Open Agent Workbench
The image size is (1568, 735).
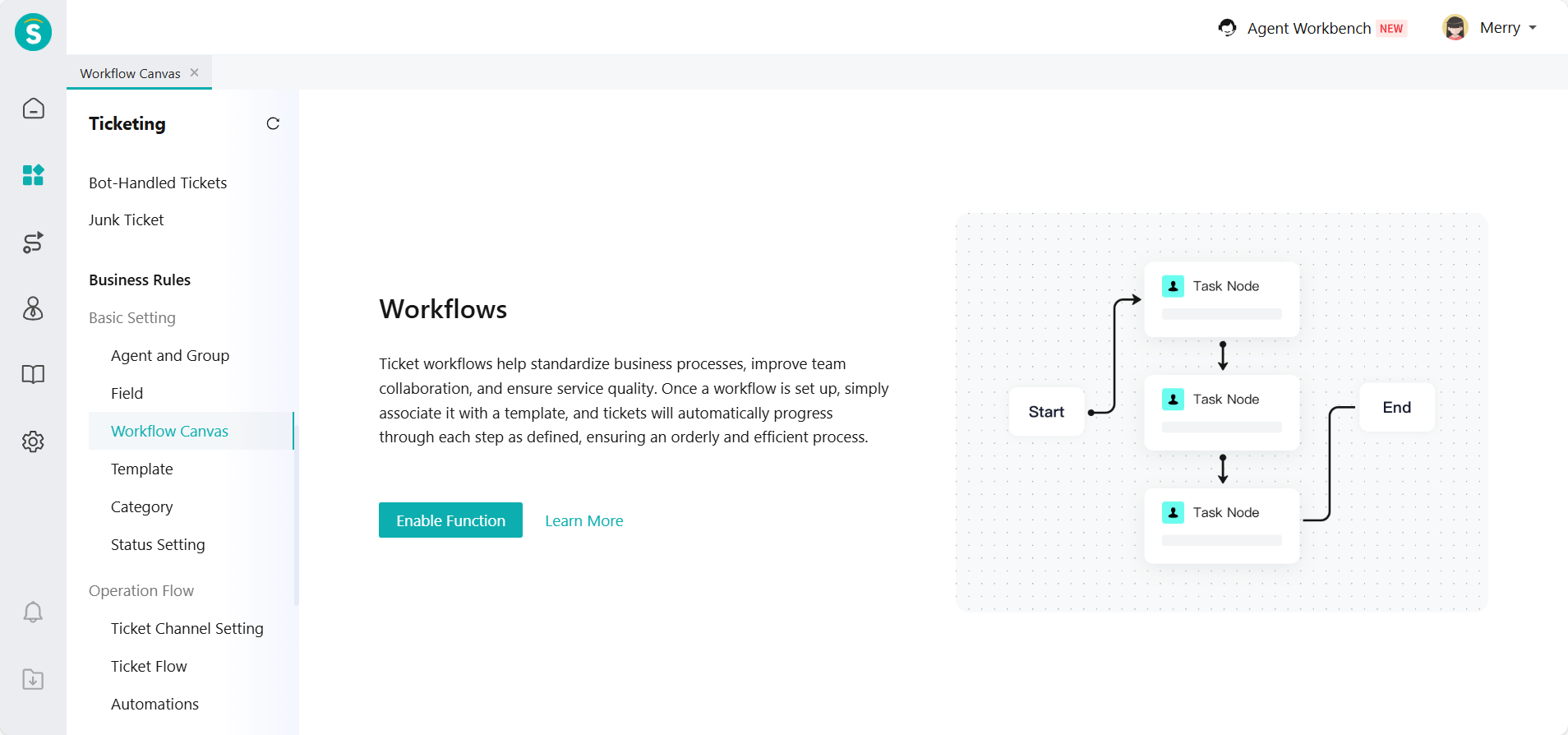click(1312, 28)
